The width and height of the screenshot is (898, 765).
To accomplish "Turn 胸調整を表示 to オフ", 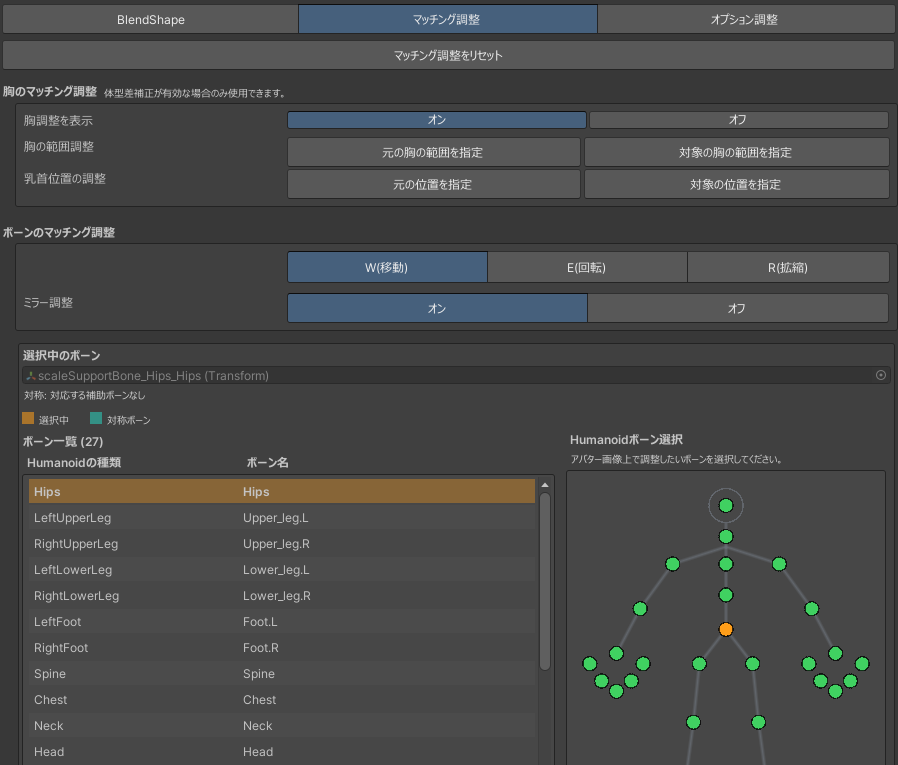I will pos(739,120).
